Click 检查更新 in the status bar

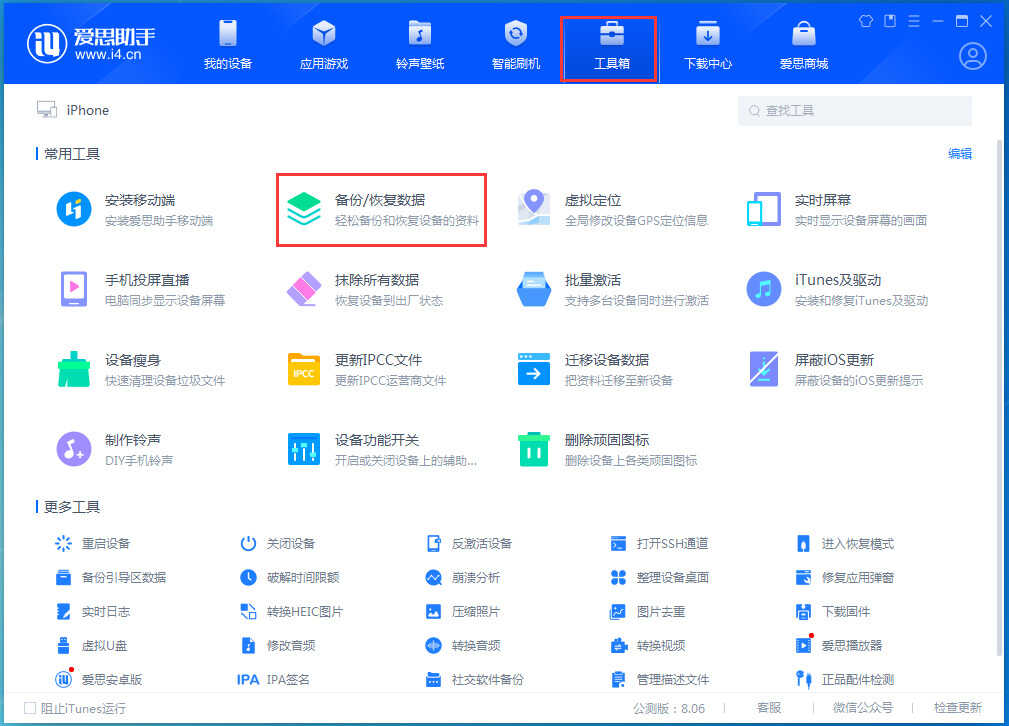(x=958, y=708)
